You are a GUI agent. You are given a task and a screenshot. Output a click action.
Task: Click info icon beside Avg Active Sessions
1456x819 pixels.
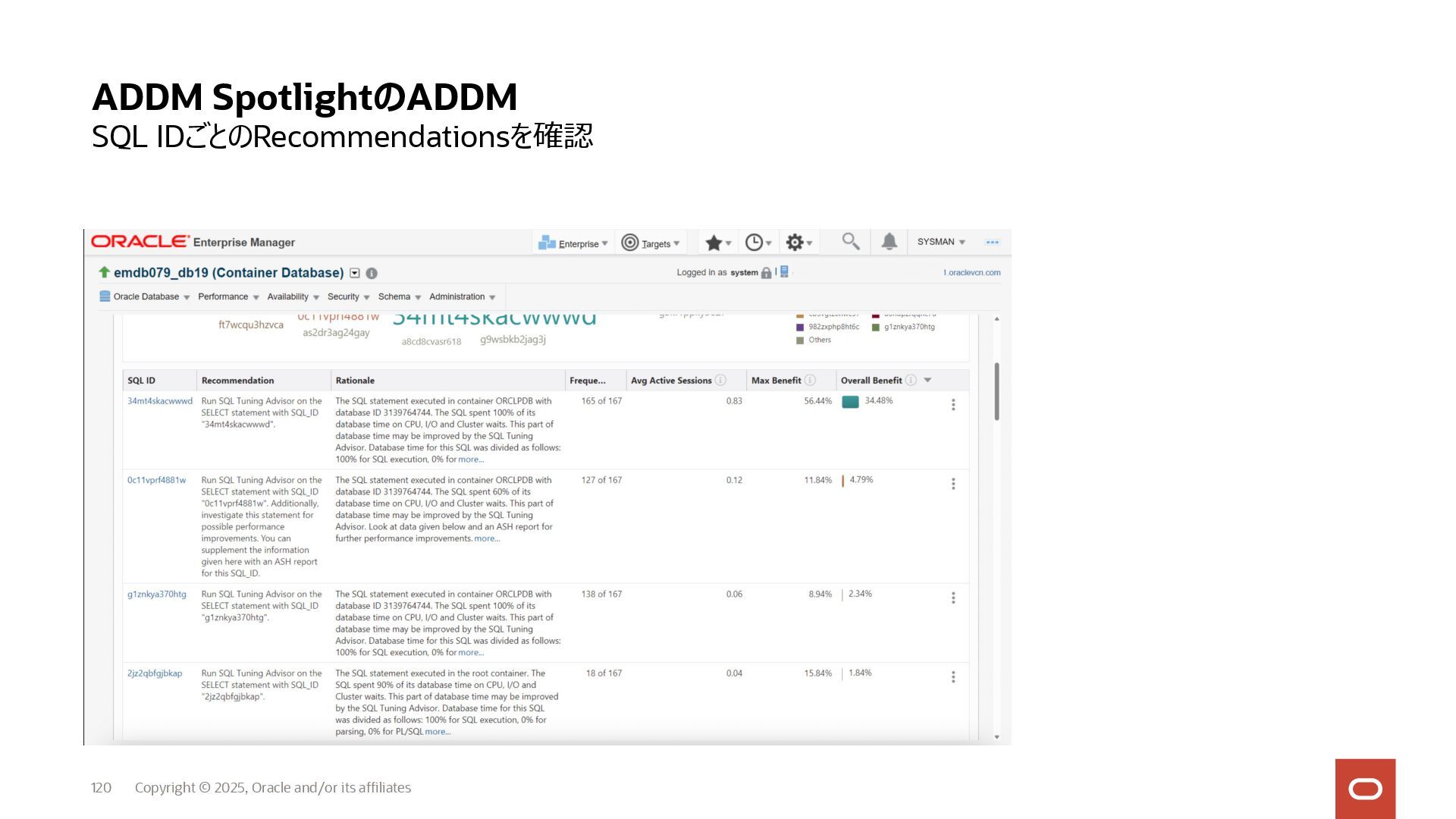pos(720,380)
